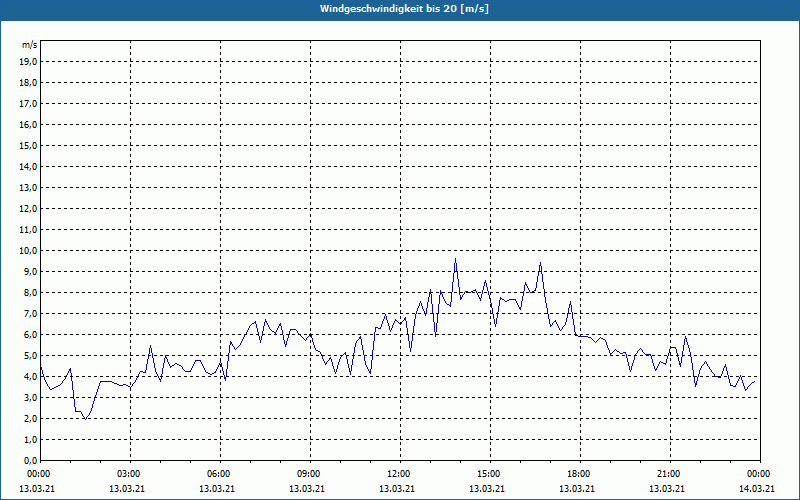This screenshot has height=500, width=800.
Task: Select the 2,0 y-axis label
Action: point(31,418)
